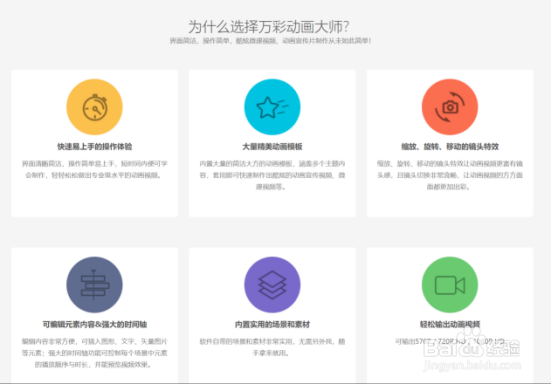The height and width of the screenshot is (385, 552).
Task: Click the subtitle line under the main heading
Action: click(270, 41)
